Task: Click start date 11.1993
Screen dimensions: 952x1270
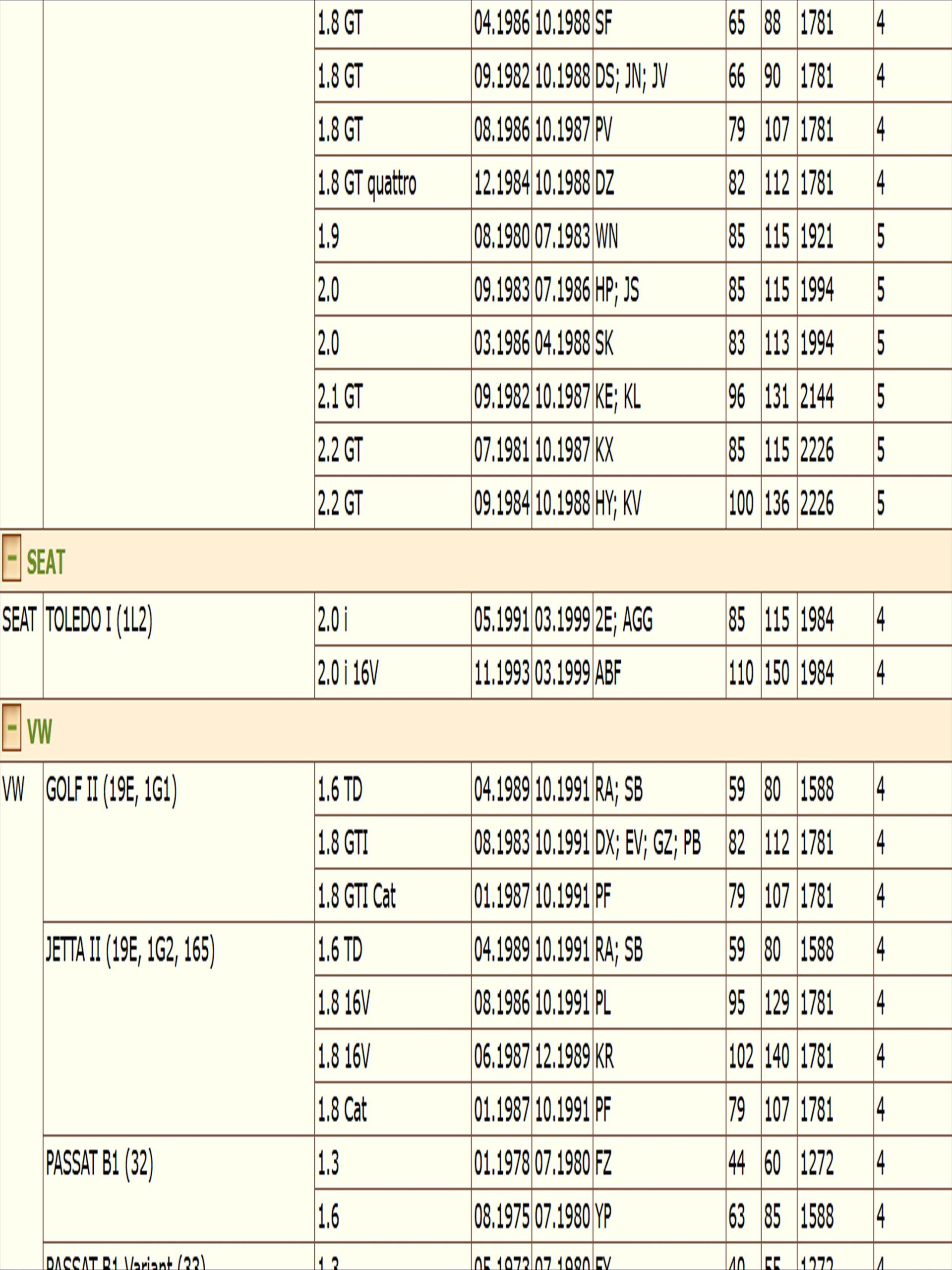Action: click(x=502, y=672)
